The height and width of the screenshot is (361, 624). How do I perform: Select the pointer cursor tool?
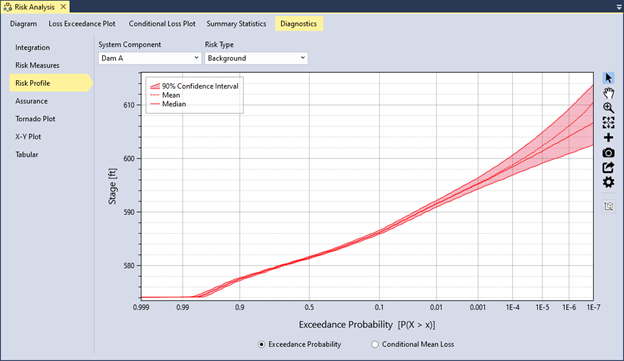coord(608,78)
